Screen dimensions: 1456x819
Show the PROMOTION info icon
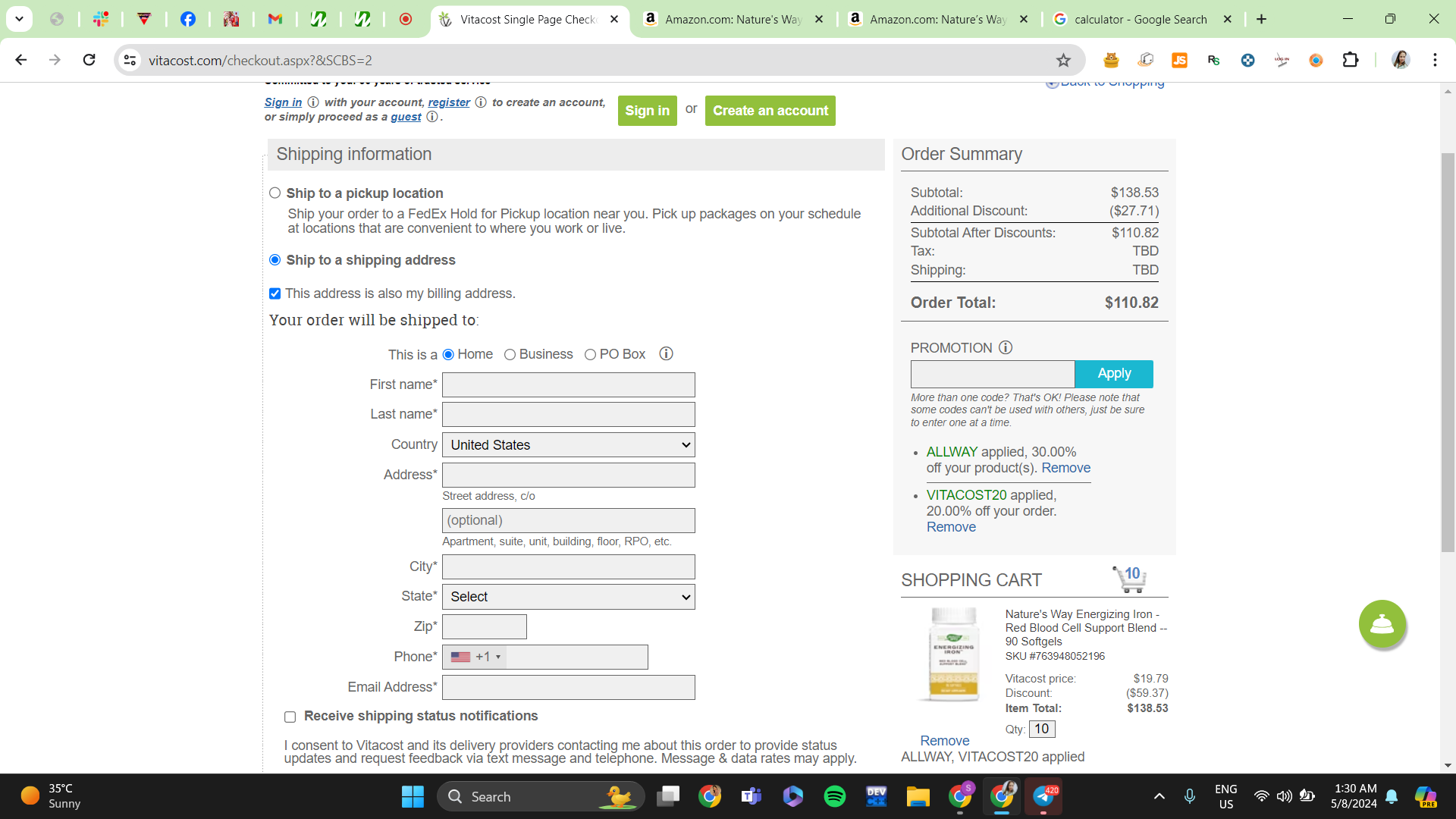(1006, 347)
